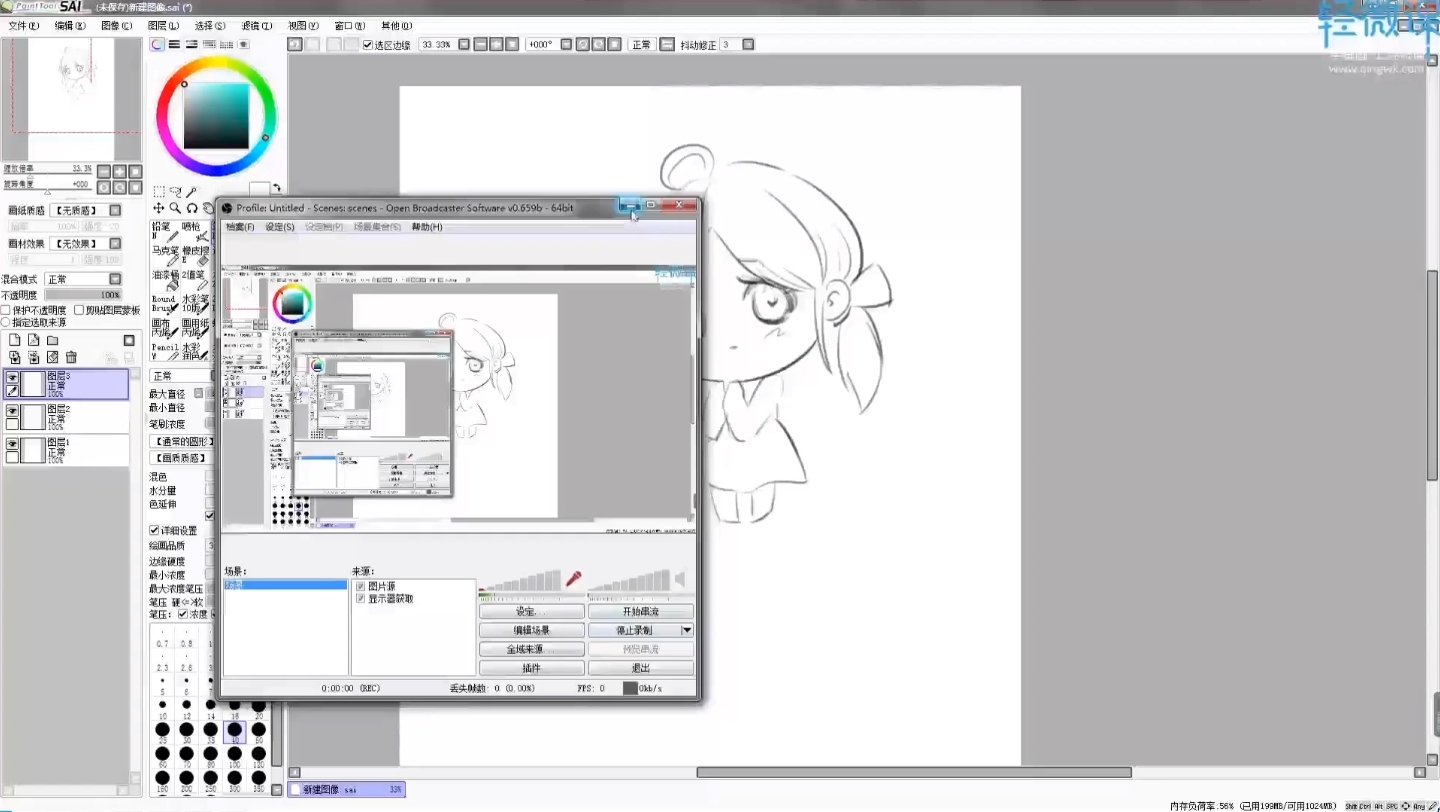Click the 设定... button in OBS
The image size is (1440, 812).
coord(532,611)
